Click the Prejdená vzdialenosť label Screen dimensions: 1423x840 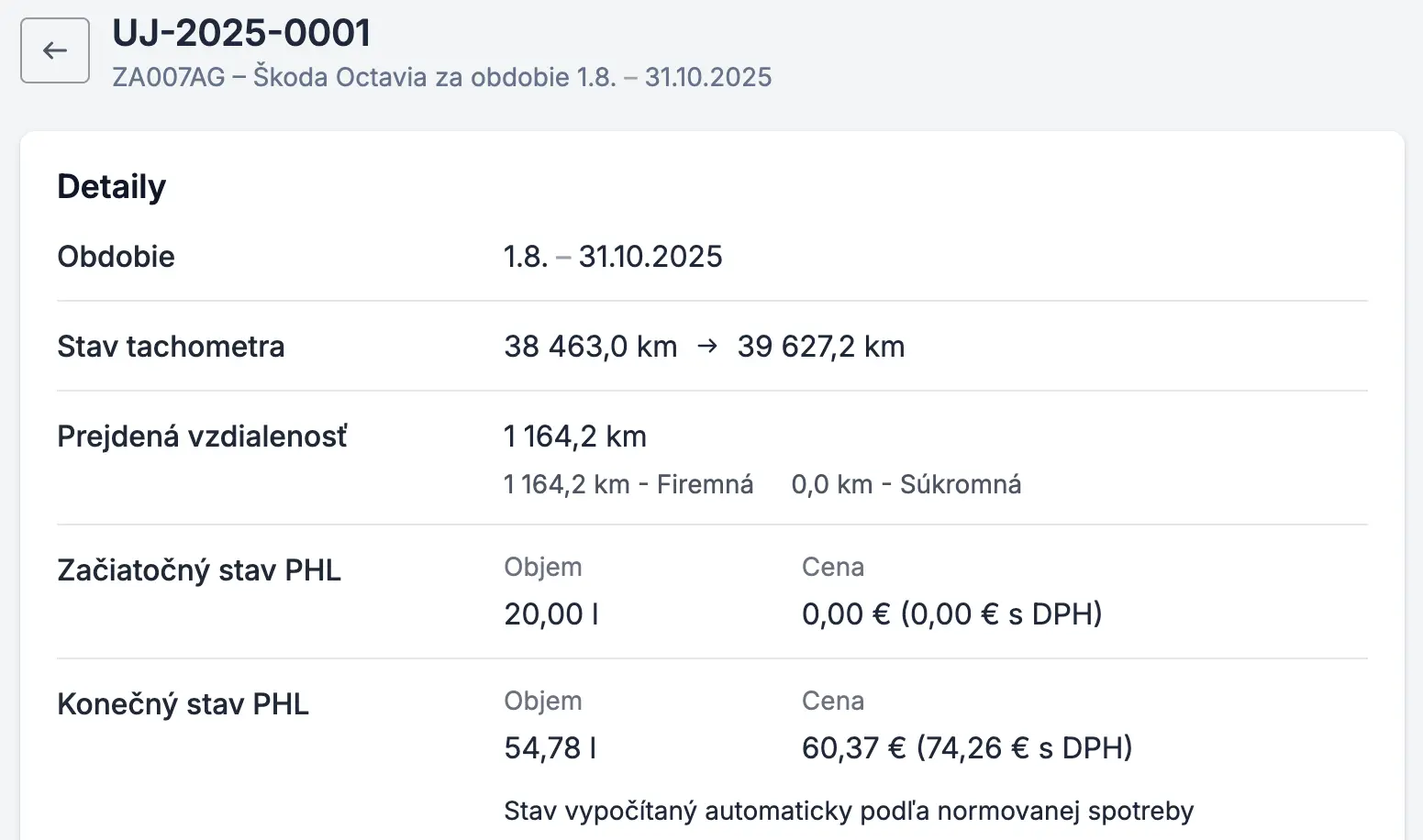click(202, 437)
